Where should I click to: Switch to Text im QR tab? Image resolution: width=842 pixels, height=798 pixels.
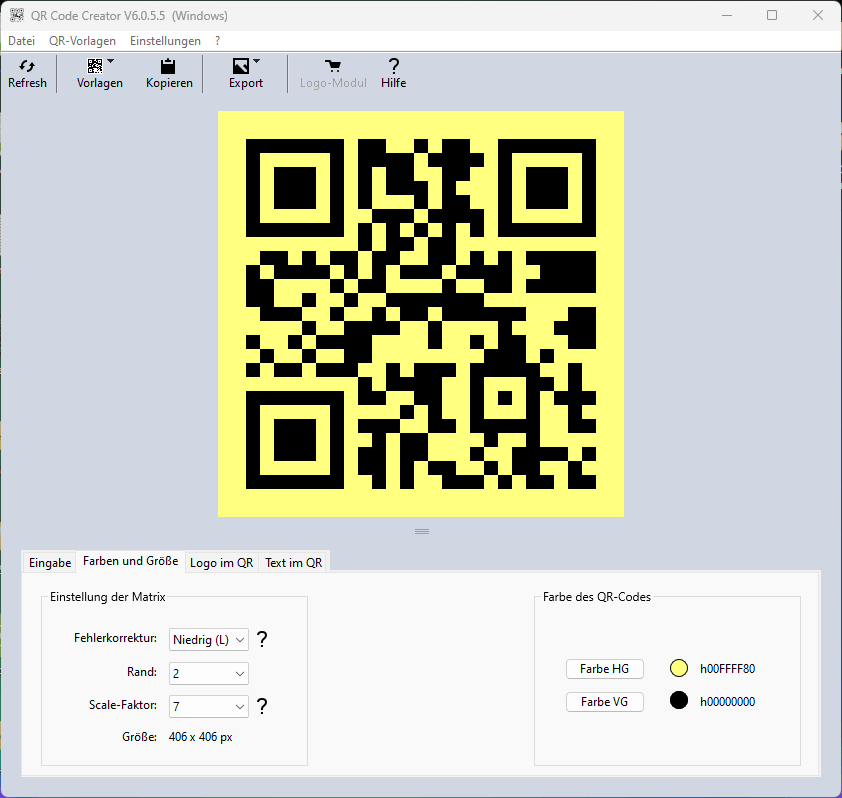(294, 563)
